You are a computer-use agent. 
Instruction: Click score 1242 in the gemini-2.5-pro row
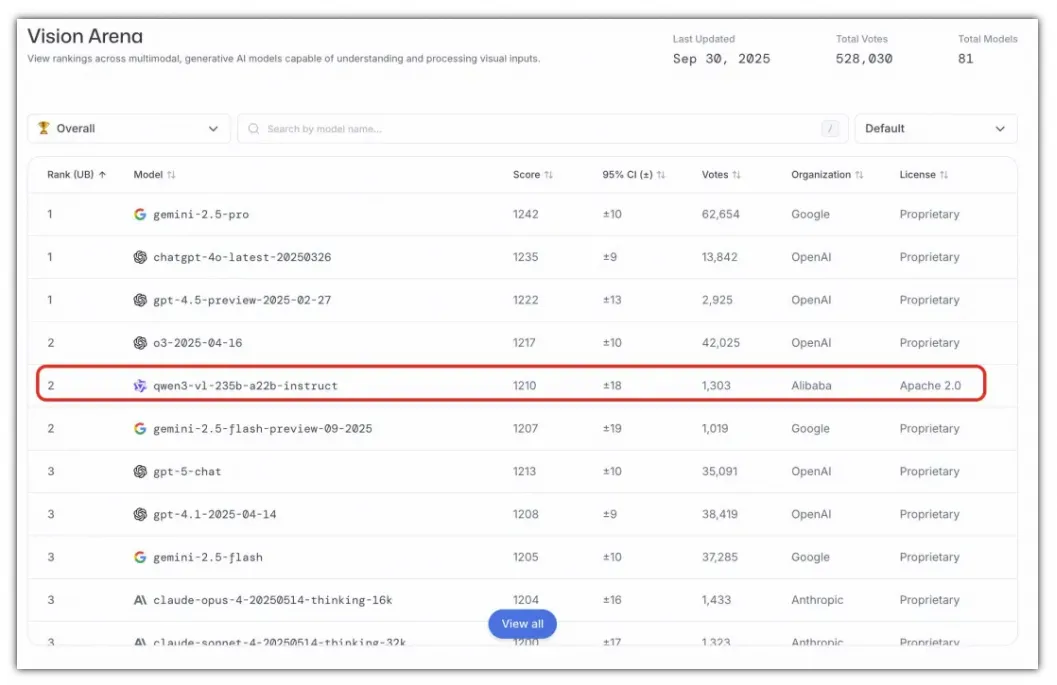pyautogui.click(x=526, y=214)
